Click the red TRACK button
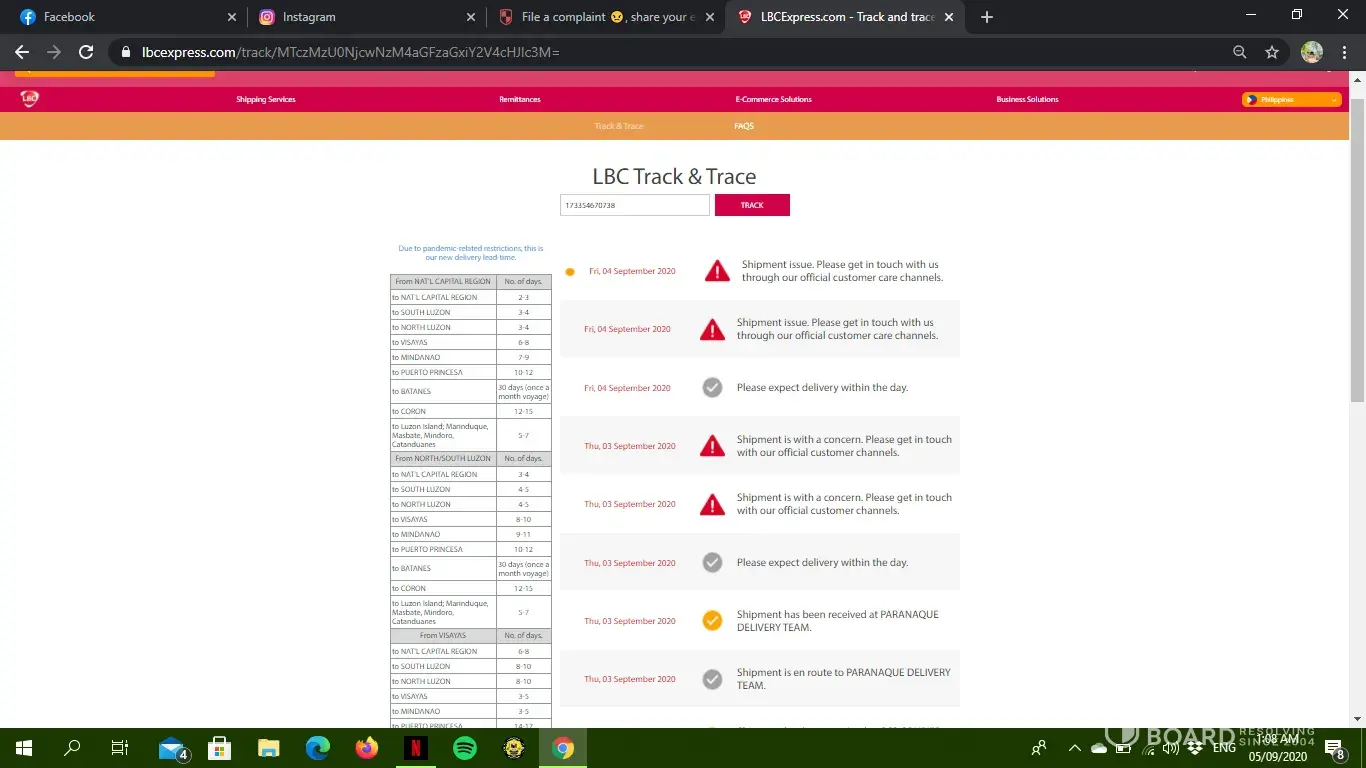The height and width of the screenshot is (768, 1366). coord(752,205)
